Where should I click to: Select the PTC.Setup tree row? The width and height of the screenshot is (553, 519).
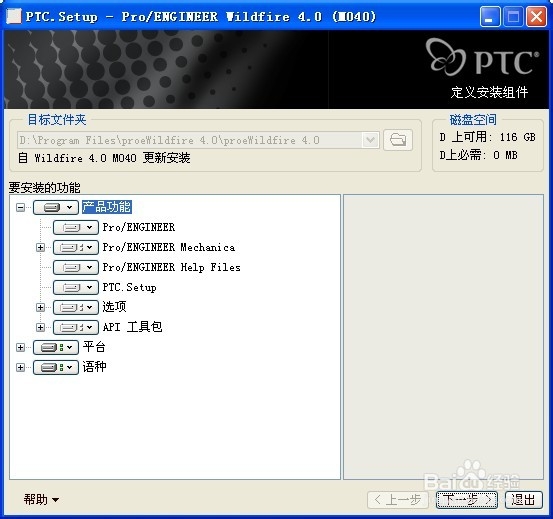[129, 288]
